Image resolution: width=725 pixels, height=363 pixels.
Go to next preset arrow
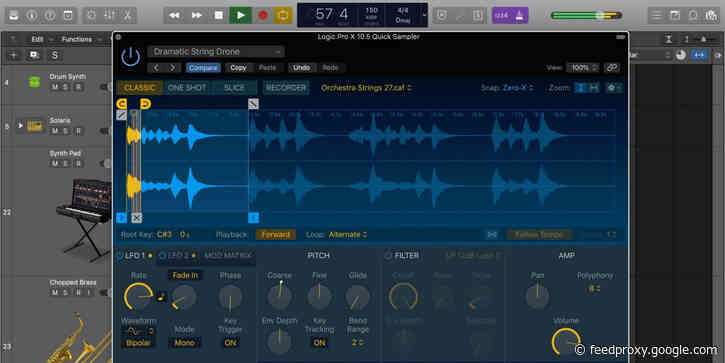coord(172,68)
